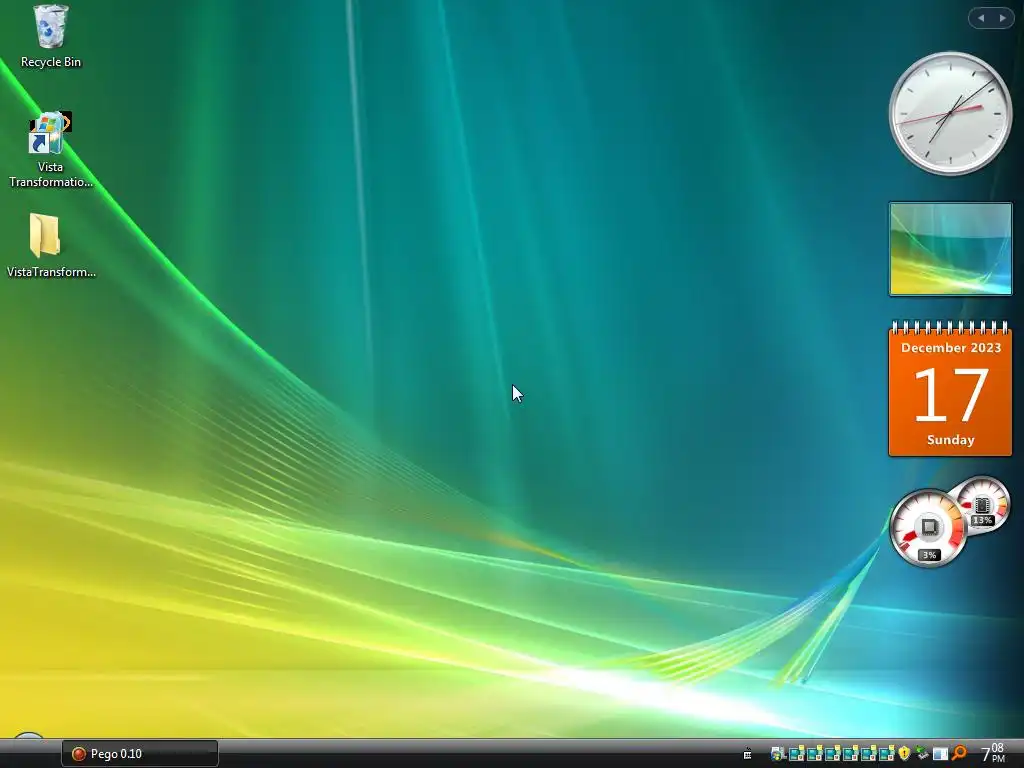Click the taskbar clock showing 7:08 PM
This screenshot has height=768, width=1024.
993,753
